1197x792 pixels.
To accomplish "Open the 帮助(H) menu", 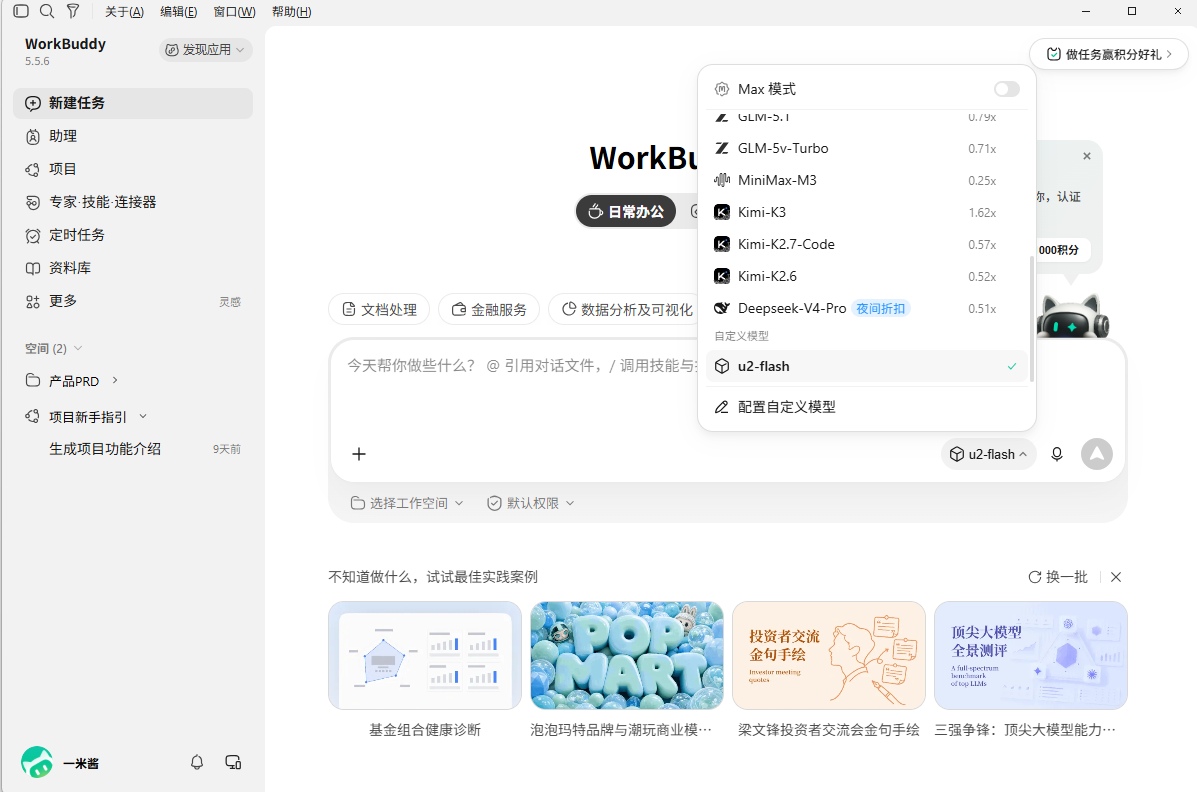I will click(292, 11).
